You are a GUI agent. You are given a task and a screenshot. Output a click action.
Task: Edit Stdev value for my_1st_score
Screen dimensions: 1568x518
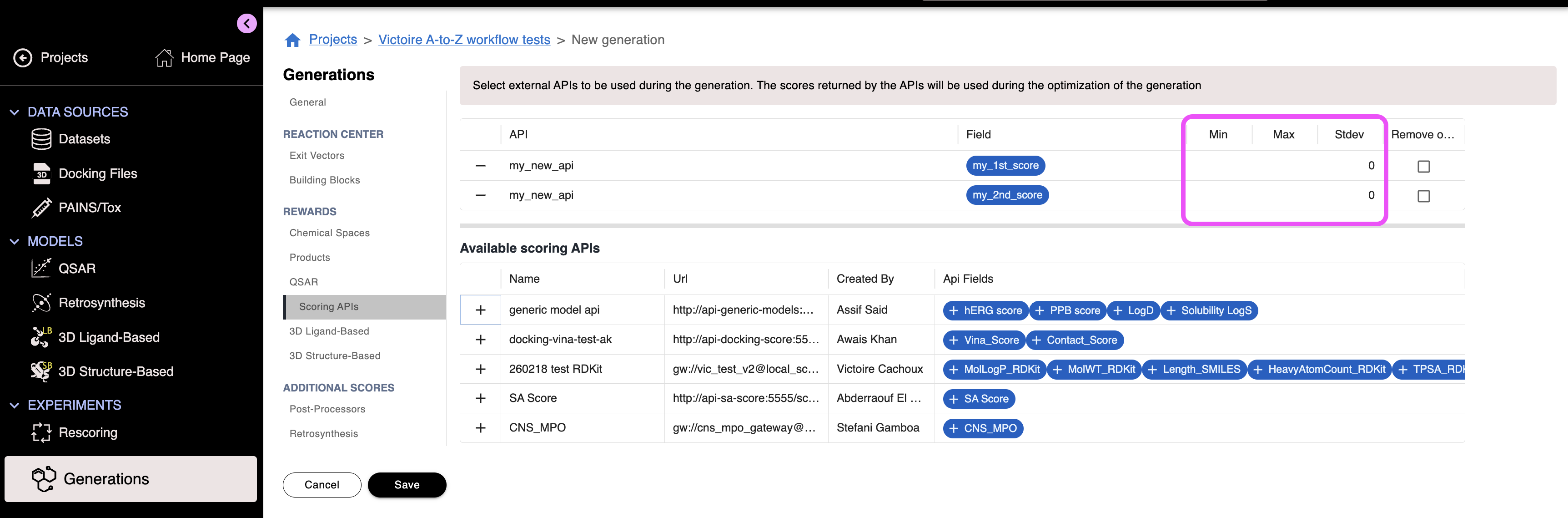point(1349,166)
